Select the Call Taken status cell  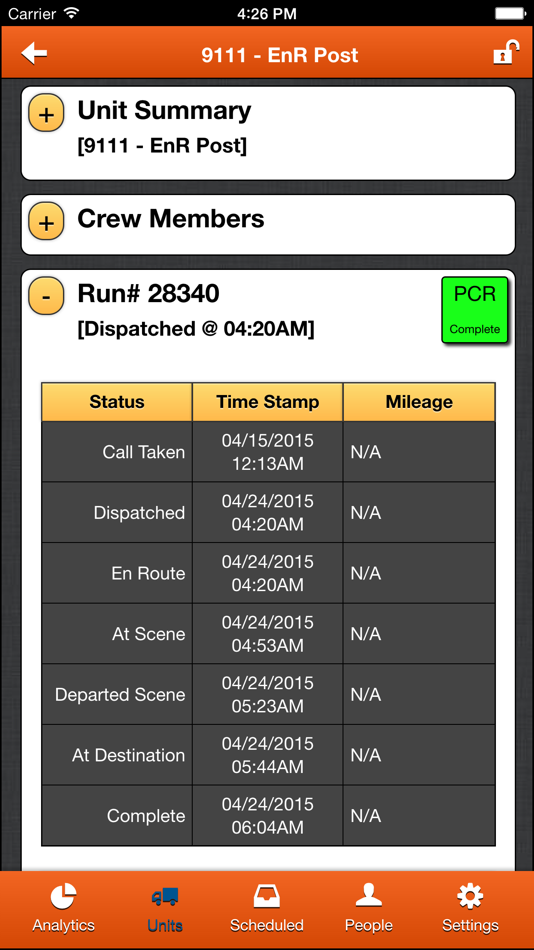click(x=117, y=452)
